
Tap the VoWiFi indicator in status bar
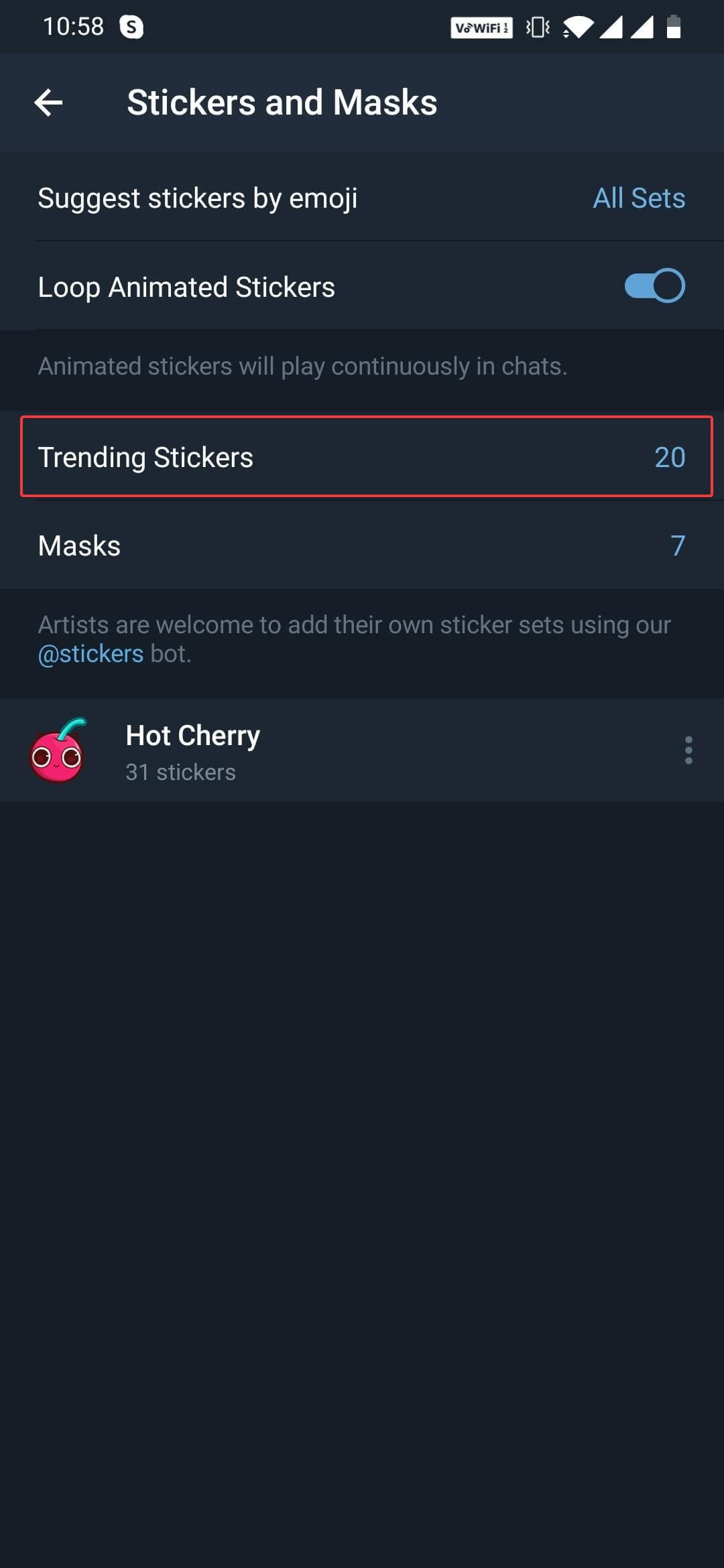[x=481, y=27]
